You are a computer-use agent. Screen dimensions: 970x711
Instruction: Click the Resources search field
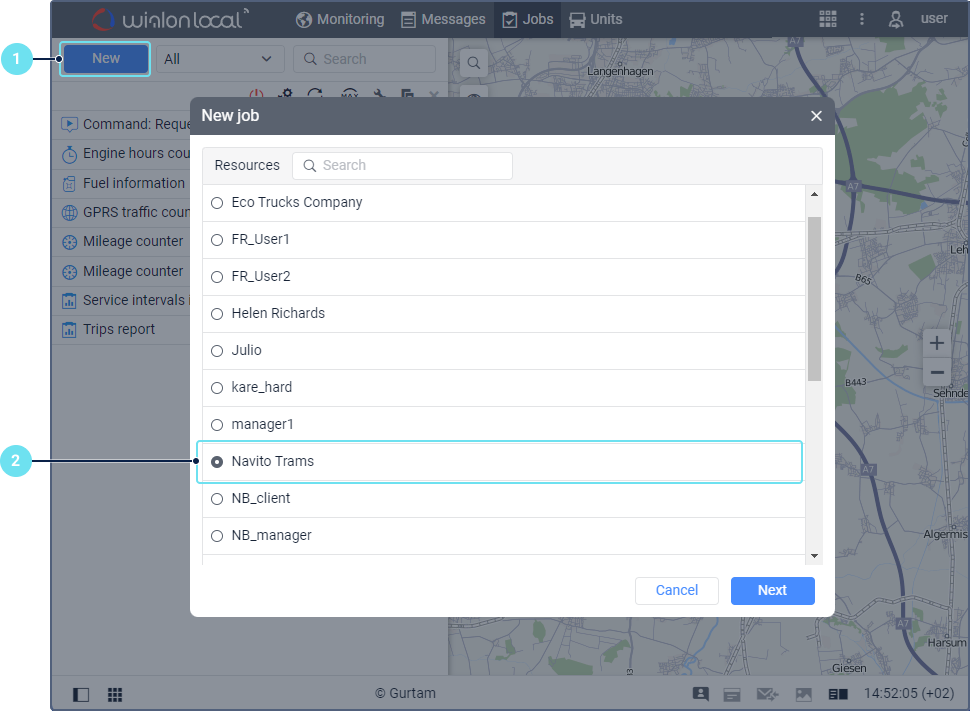[402, 166]
